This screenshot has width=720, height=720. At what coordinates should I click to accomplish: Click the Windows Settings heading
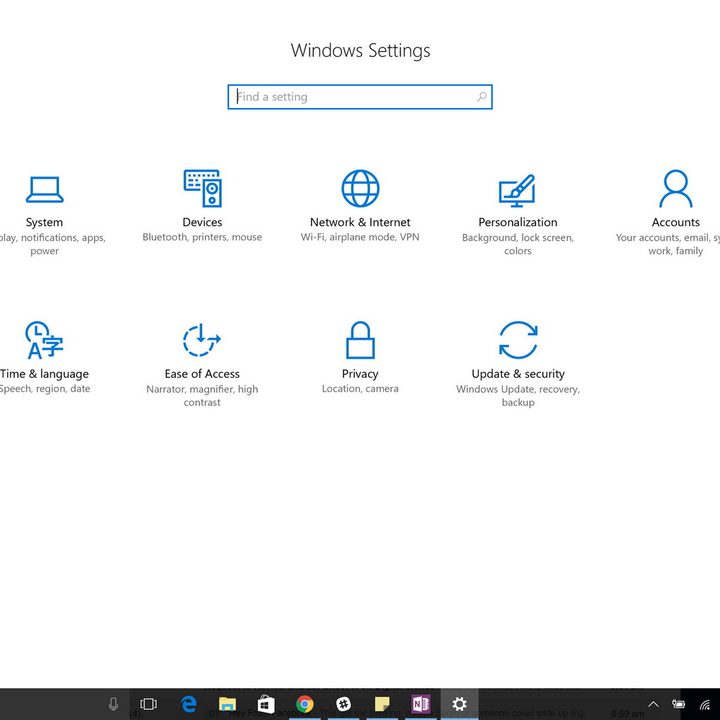coord(360,51)
